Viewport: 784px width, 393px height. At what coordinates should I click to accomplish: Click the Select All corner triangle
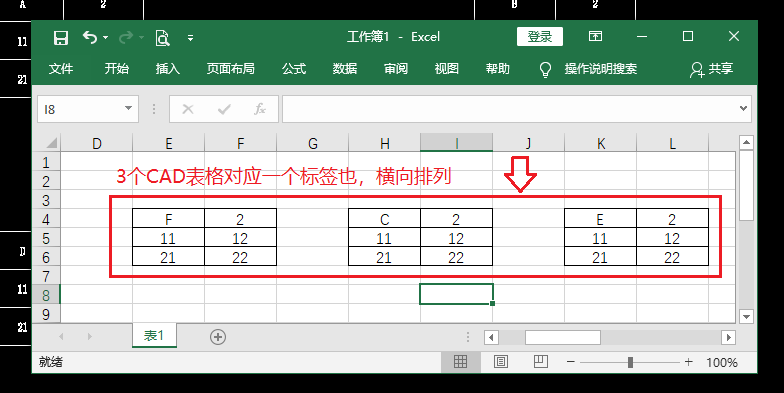52,143
